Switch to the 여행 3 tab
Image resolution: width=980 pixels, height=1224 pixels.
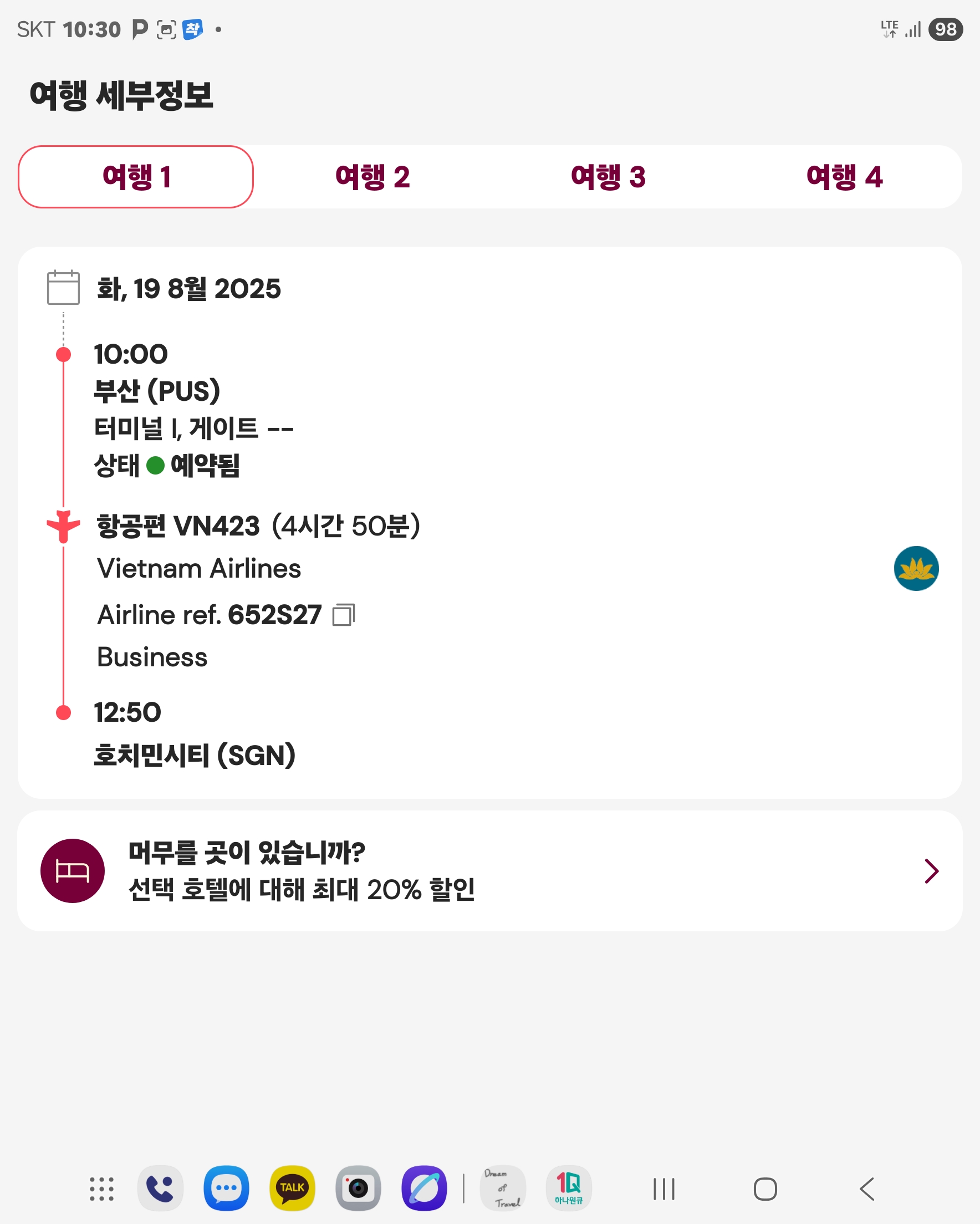pos(608,177)
